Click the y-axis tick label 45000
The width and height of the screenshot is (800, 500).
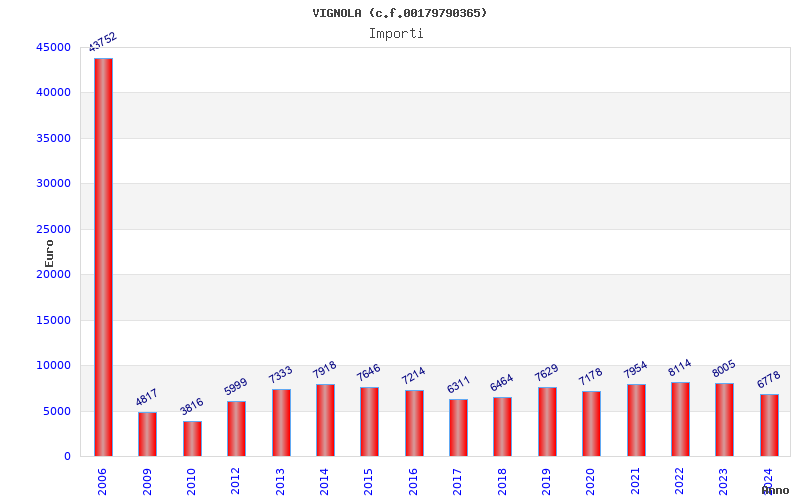click(54, 47)
